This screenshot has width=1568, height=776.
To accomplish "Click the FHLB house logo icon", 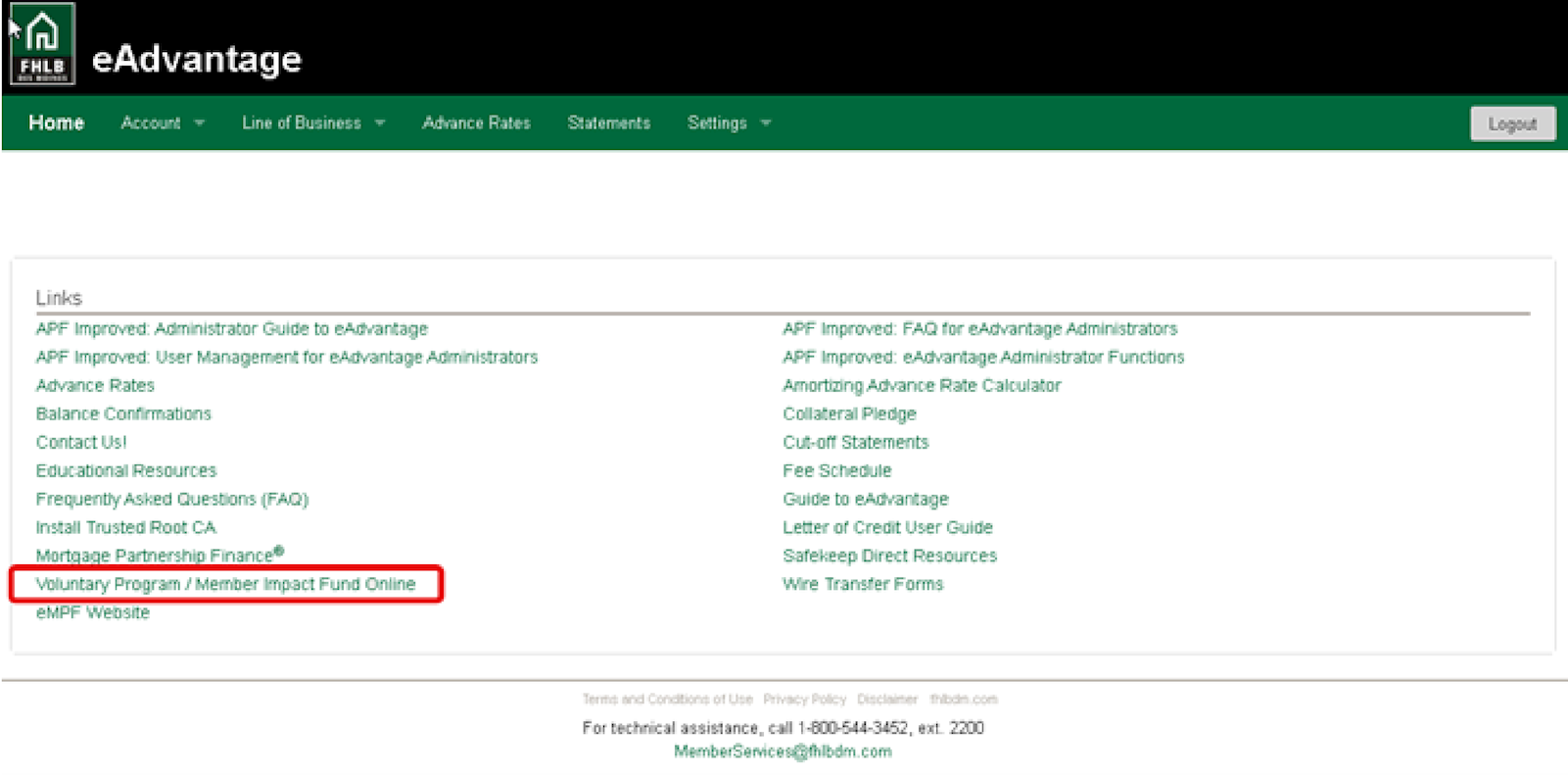I will coord(42,45).
